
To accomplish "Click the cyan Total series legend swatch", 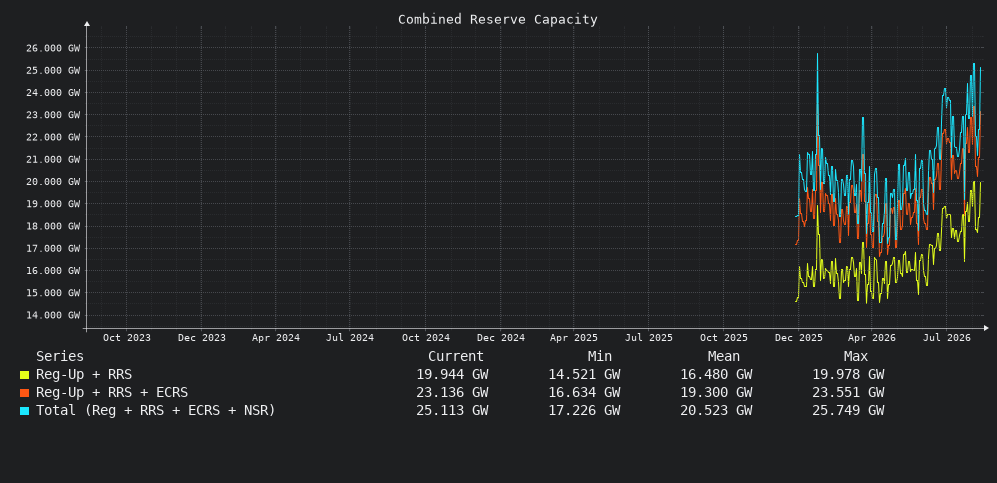I will click(24, 411).
